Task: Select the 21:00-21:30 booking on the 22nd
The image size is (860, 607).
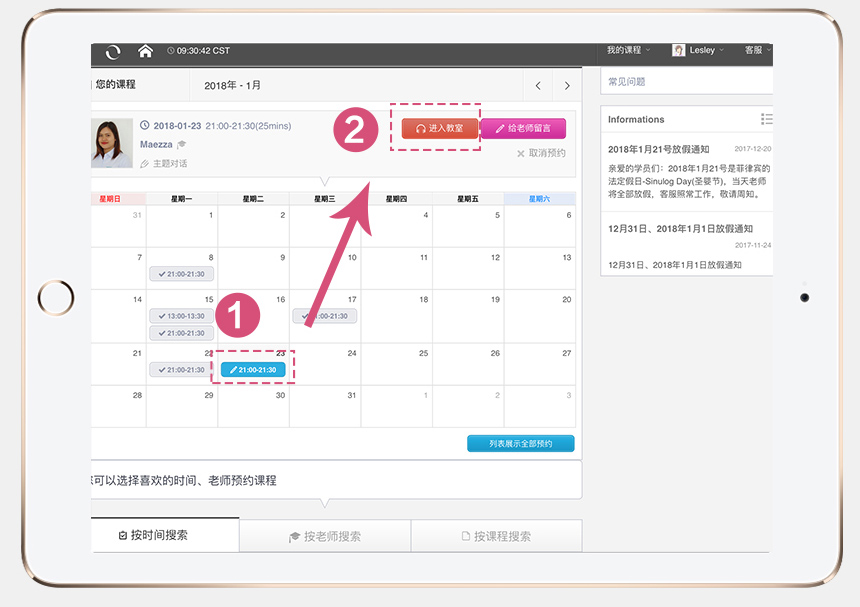Action: coord(182,370)
